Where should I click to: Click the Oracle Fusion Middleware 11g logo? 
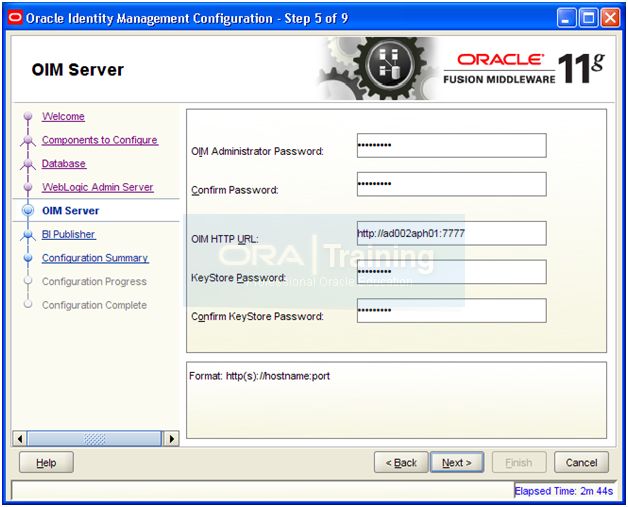[x=524, y=68]
